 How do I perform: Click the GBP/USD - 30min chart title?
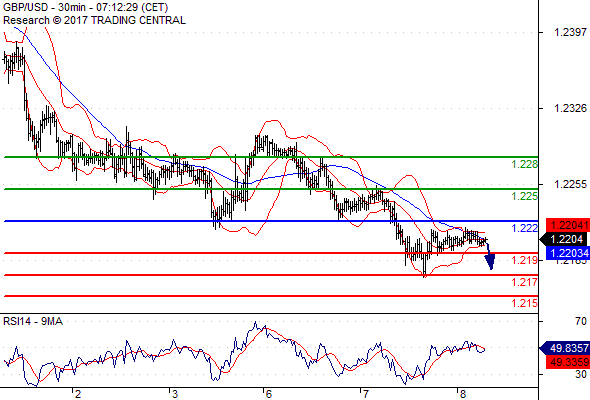coord(86,7)
